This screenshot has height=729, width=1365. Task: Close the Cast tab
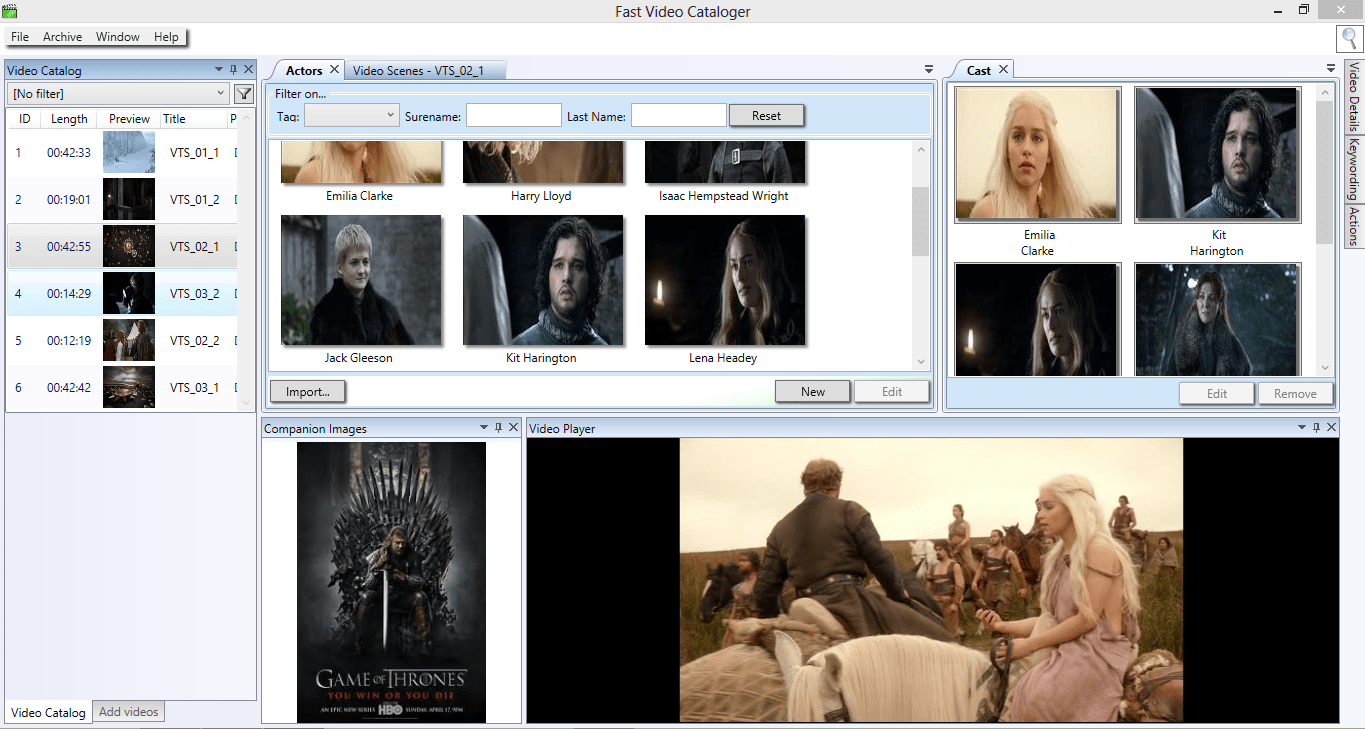pyautogui.click(x=1003, y=69)
